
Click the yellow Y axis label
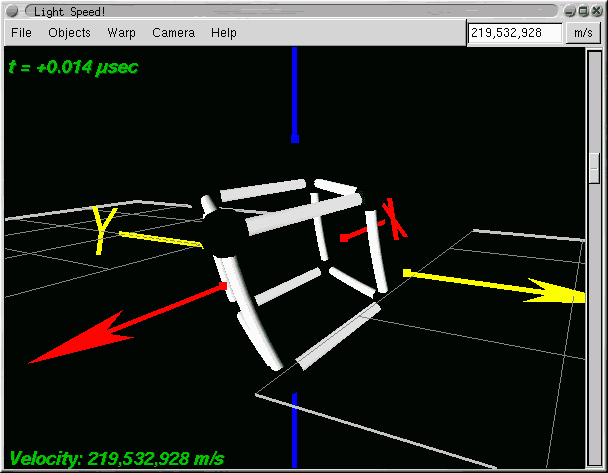coord(104,230)
